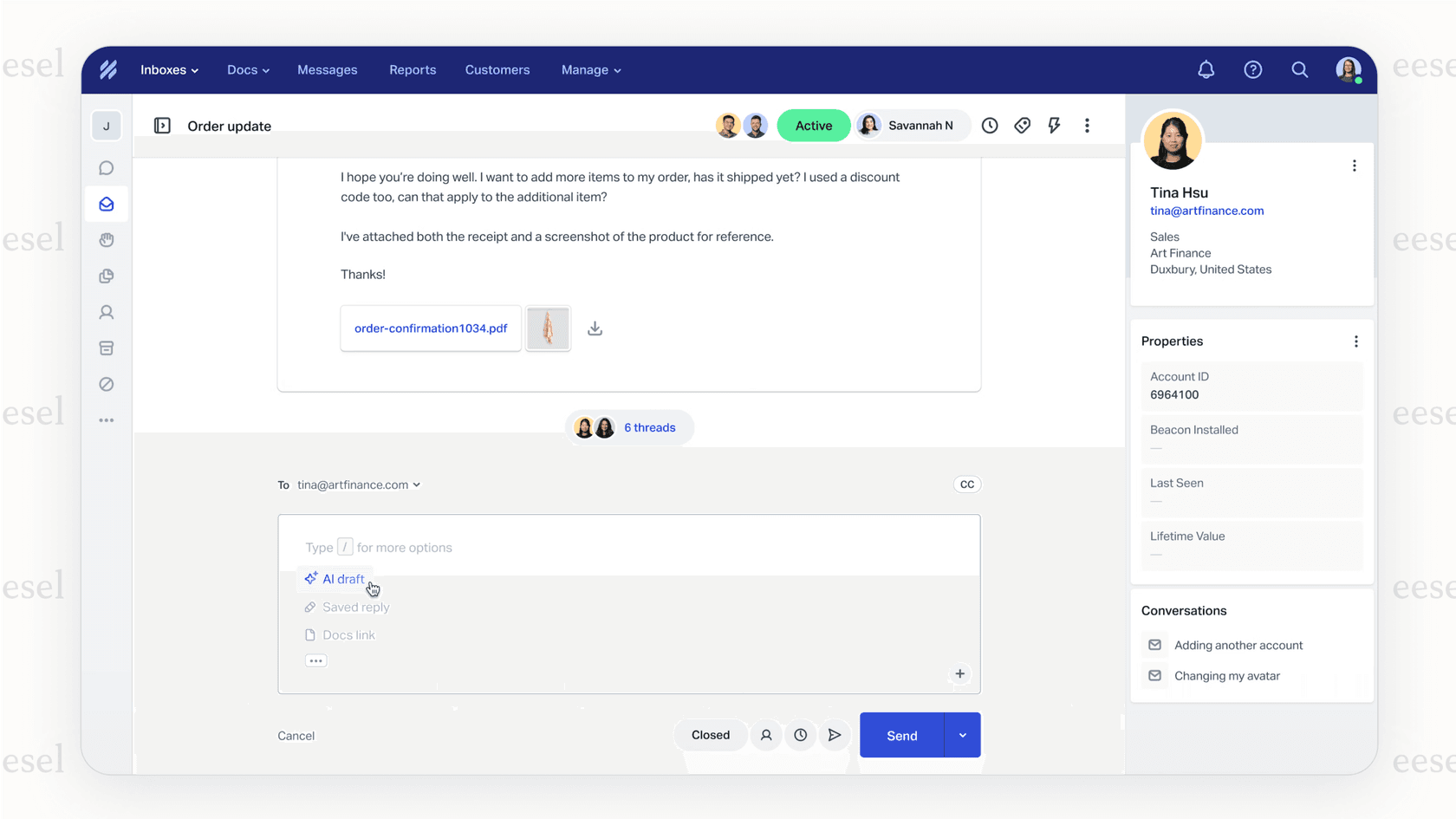This screenshot has width=1456, height=819.
Task: Open the archive sidebar icon
Action: [x=106, y=348]
